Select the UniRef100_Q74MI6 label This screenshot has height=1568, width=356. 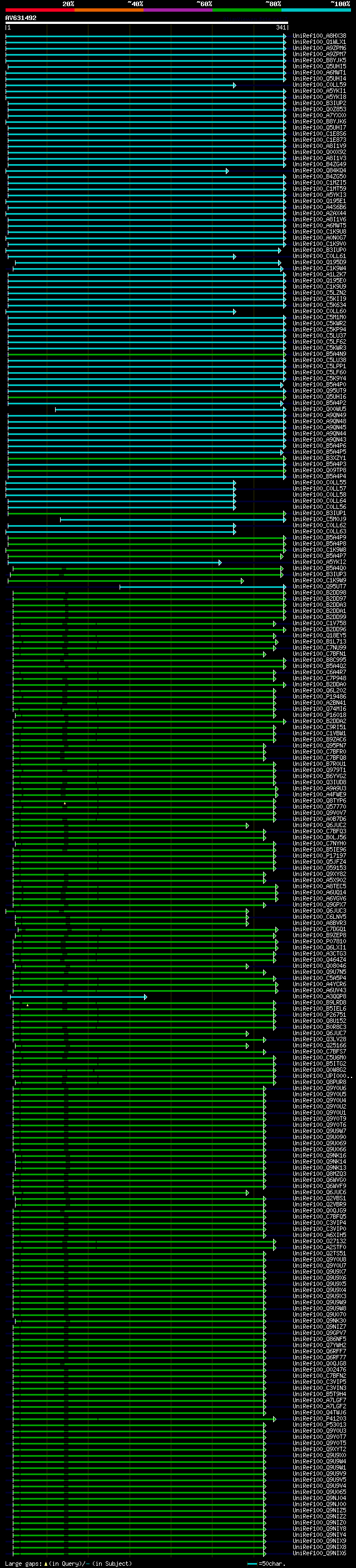tap(319, 709)
